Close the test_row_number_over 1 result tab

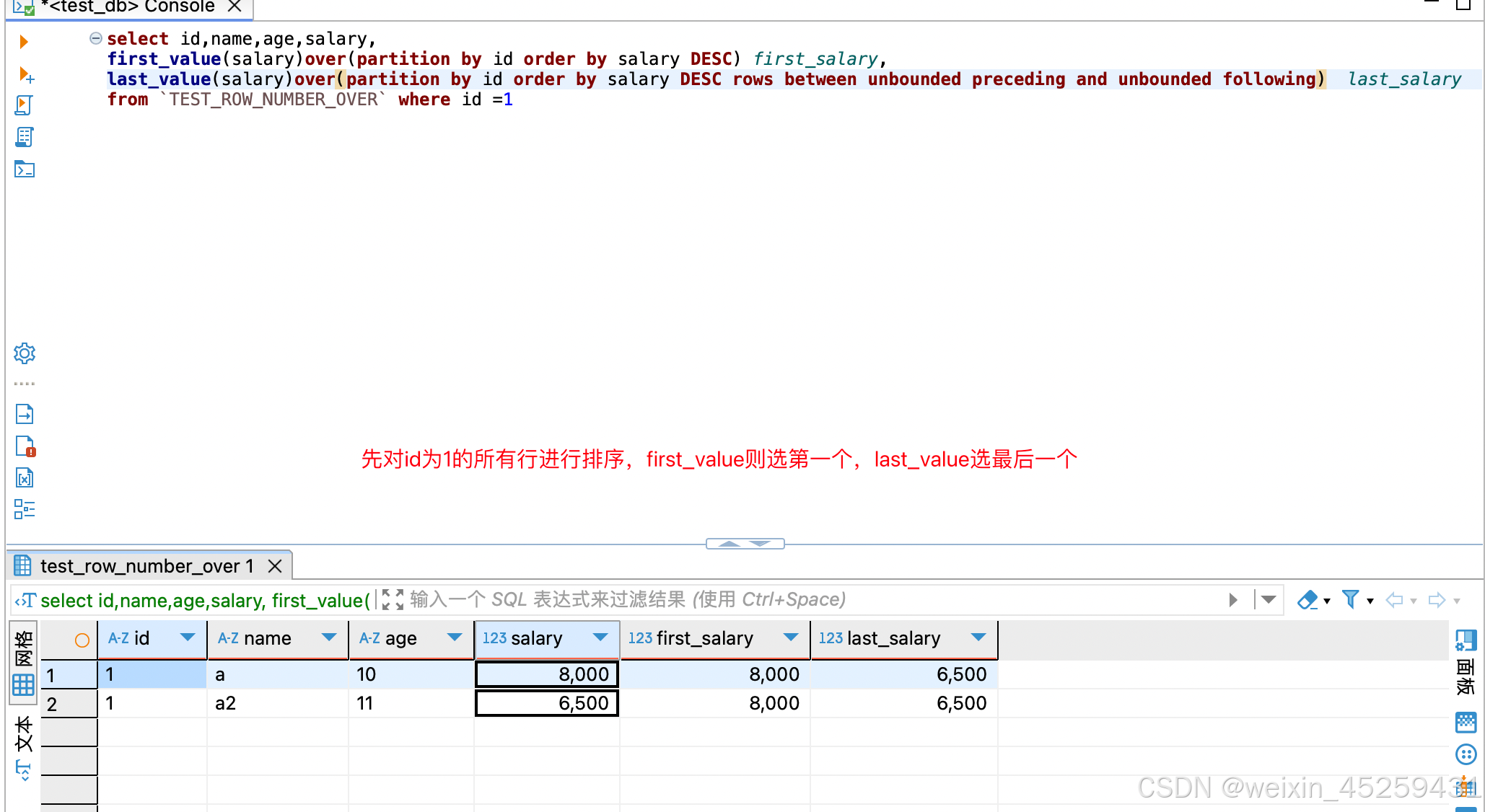tap(275, 566)
